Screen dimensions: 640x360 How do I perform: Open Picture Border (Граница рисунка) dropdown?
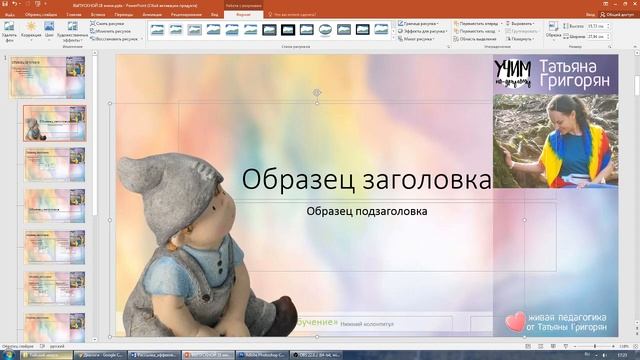[419, 24]
